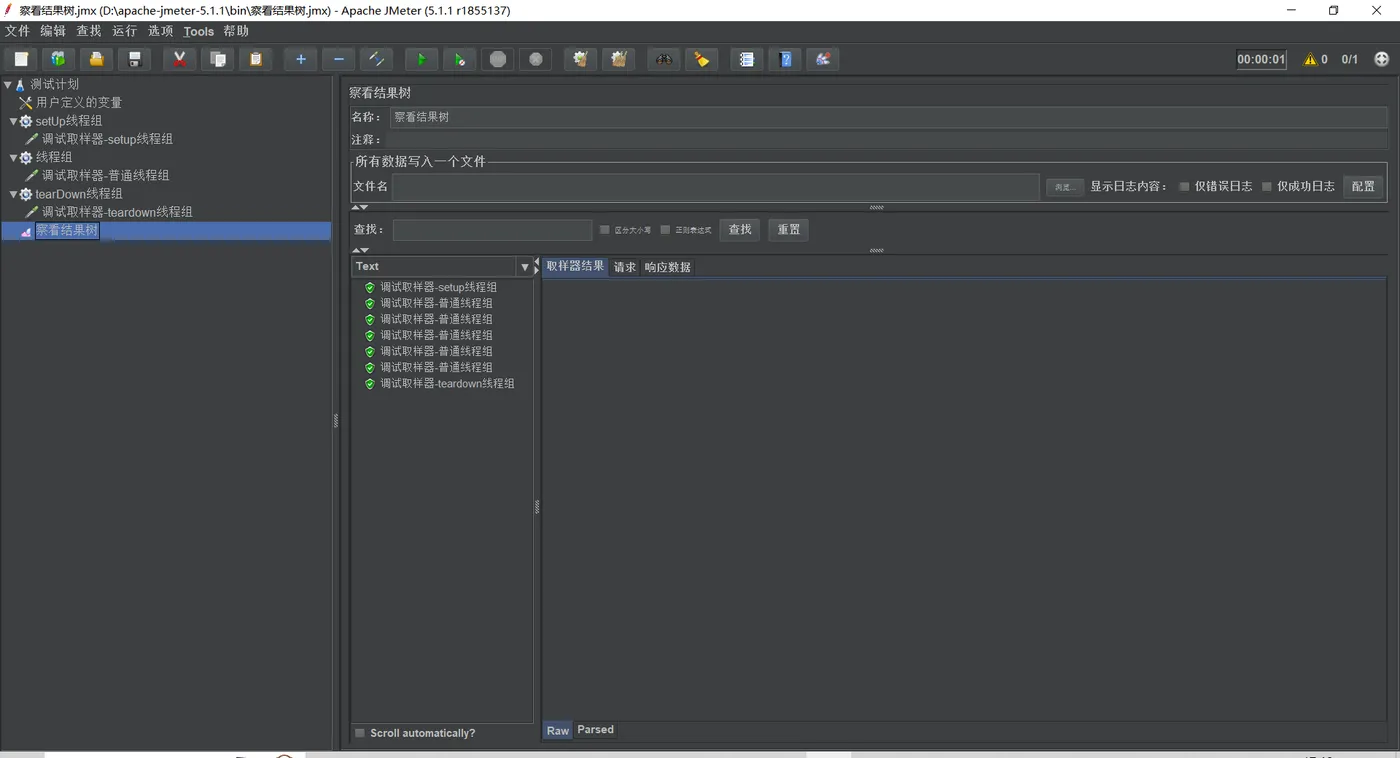Clear all results toolbar icon
The height and width of the screenshot is (758, 1400).
(x=619, y=59)
